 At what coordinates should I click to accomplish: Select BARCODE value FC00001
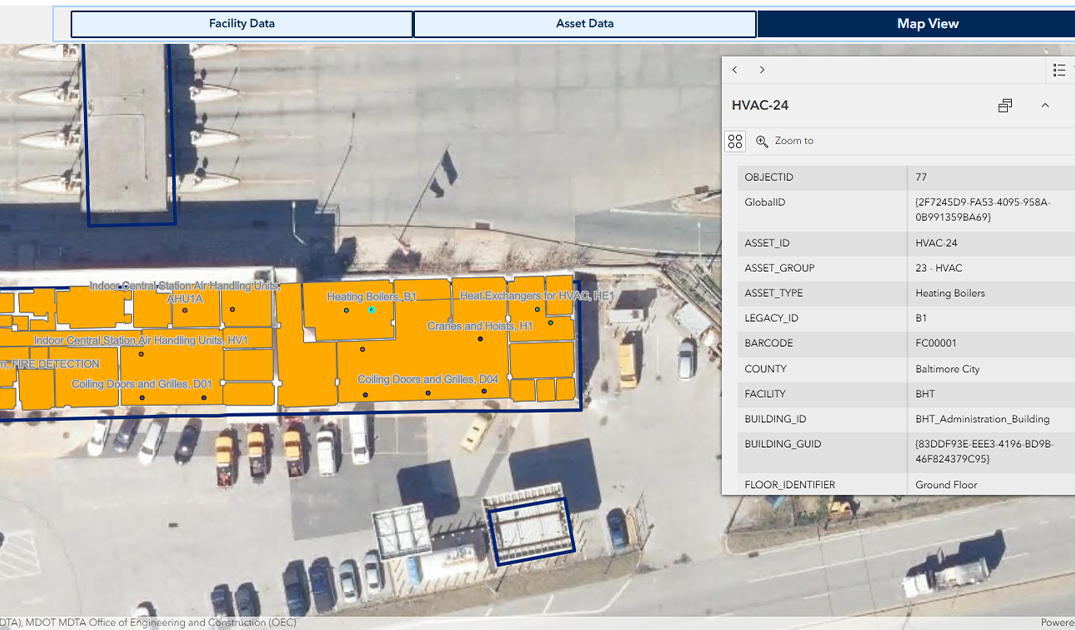pyautogui.click(x=936, y=343)
